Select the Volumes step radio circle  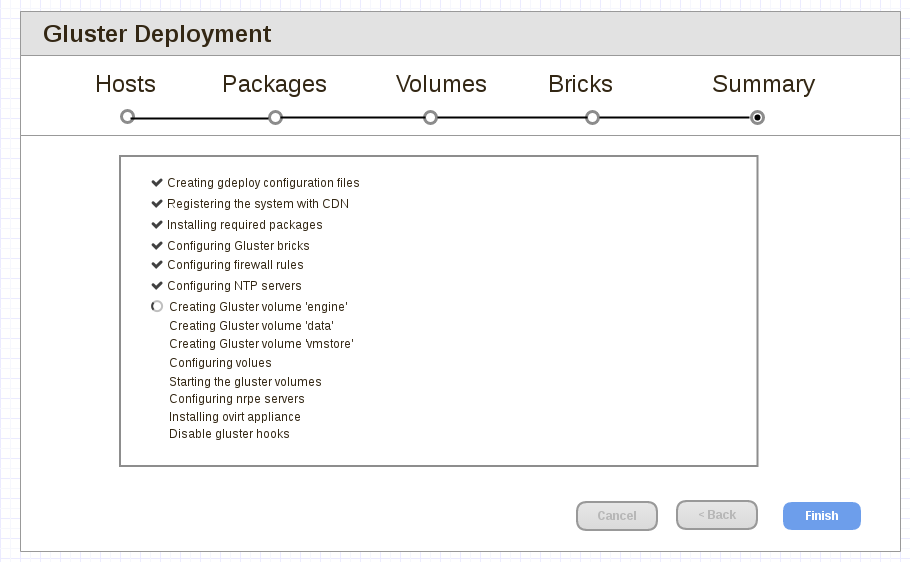(x=431, y=118)
